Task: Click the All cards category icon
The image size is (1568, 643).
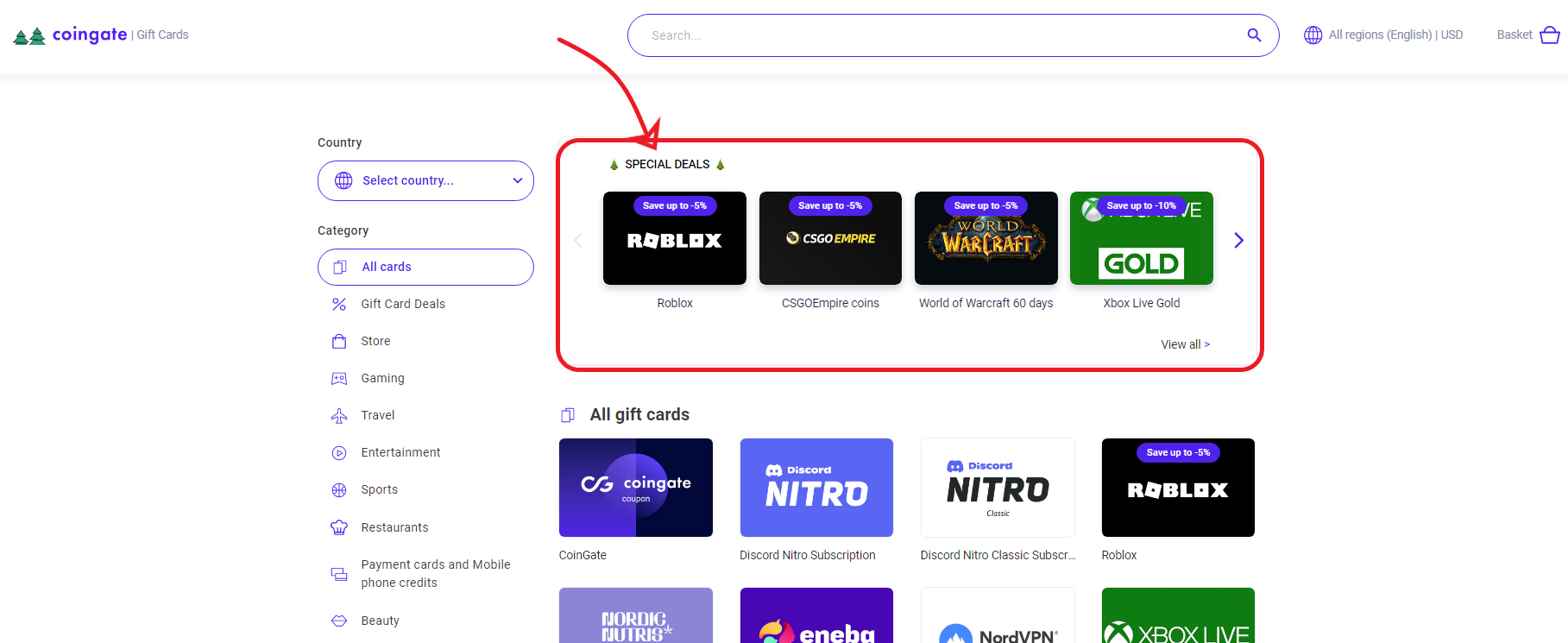Action: pyautogui.click(x=340, y=268)
